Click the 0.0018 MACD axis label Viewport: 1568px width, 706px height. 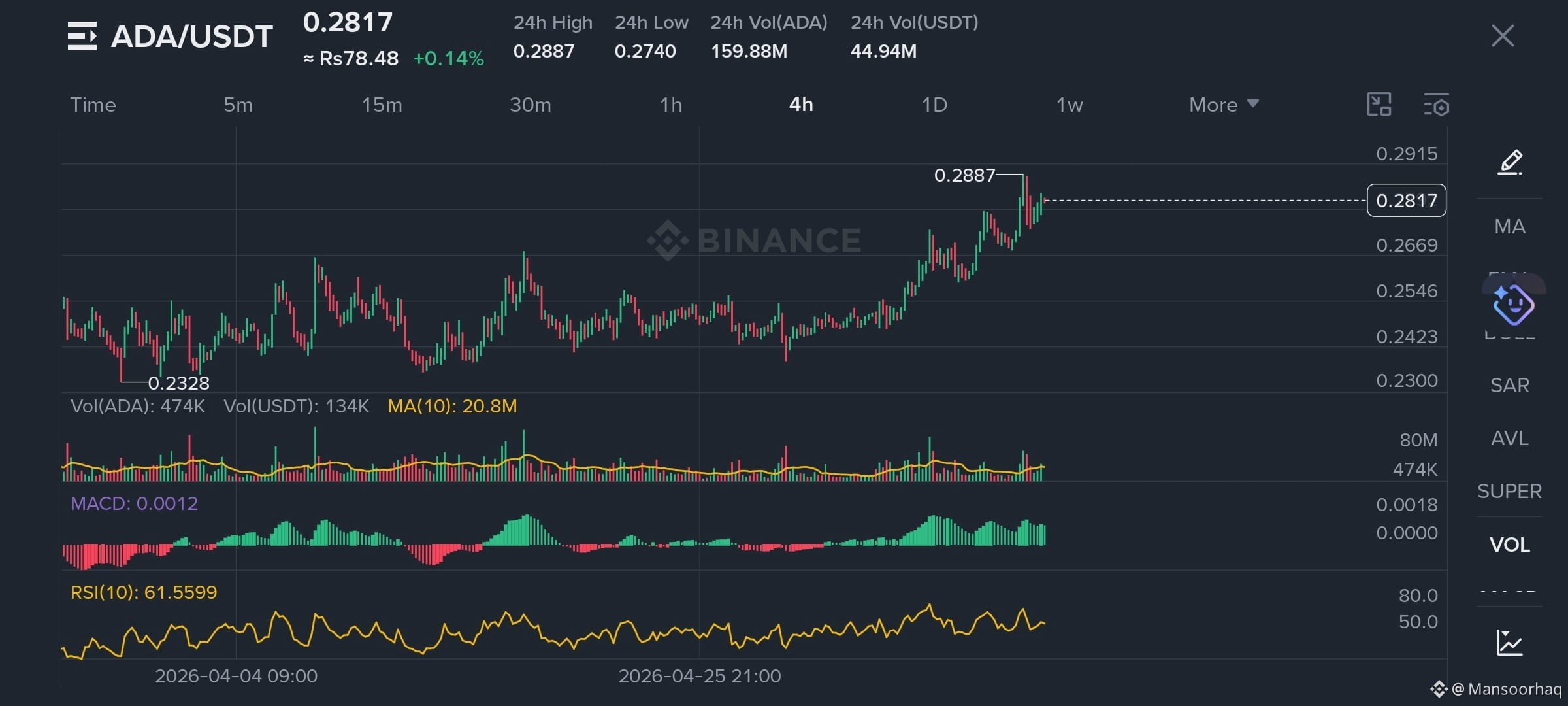click(1407, 505)
